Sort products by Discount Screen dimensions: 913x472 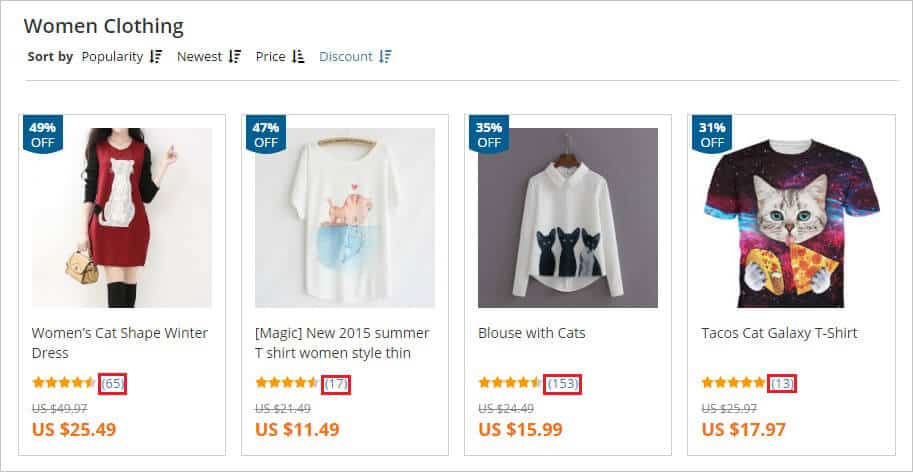(x=345, y=57)
